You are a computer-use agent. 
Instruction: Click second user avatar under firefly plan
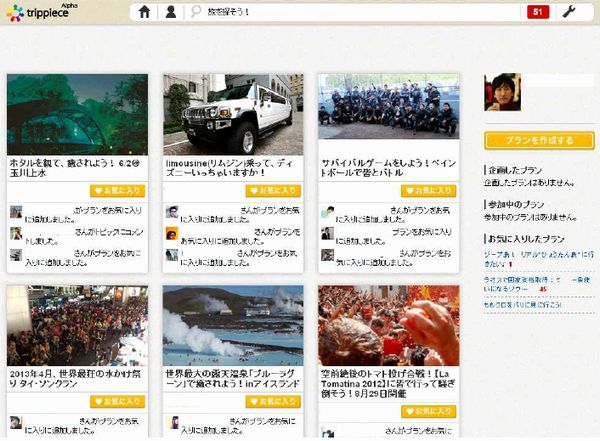pyautogui.click(x=16, y=233)
